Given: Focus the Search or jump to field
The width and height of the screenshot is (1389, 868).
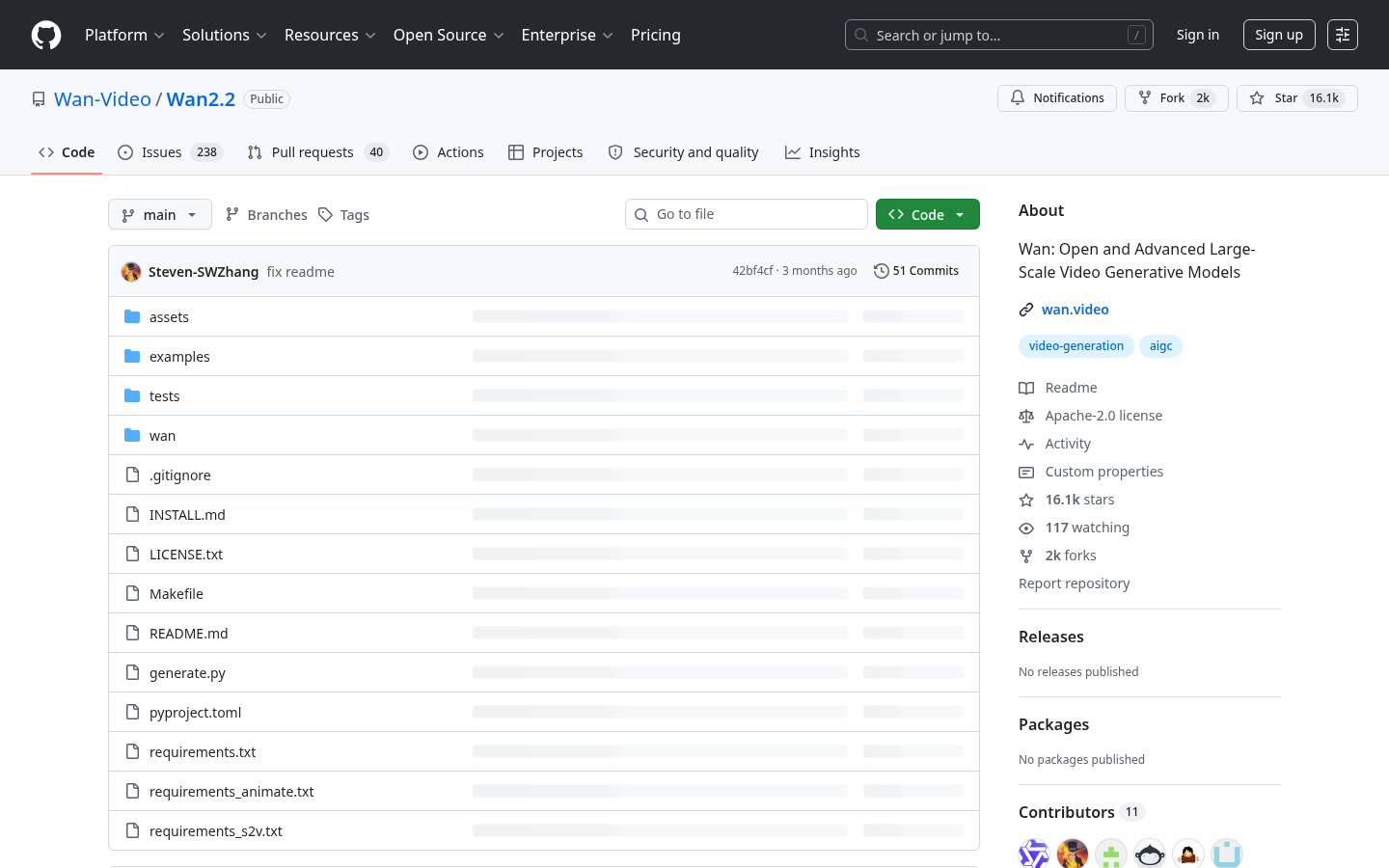Looking at the screenshot, I should click(x=999, y=35).
